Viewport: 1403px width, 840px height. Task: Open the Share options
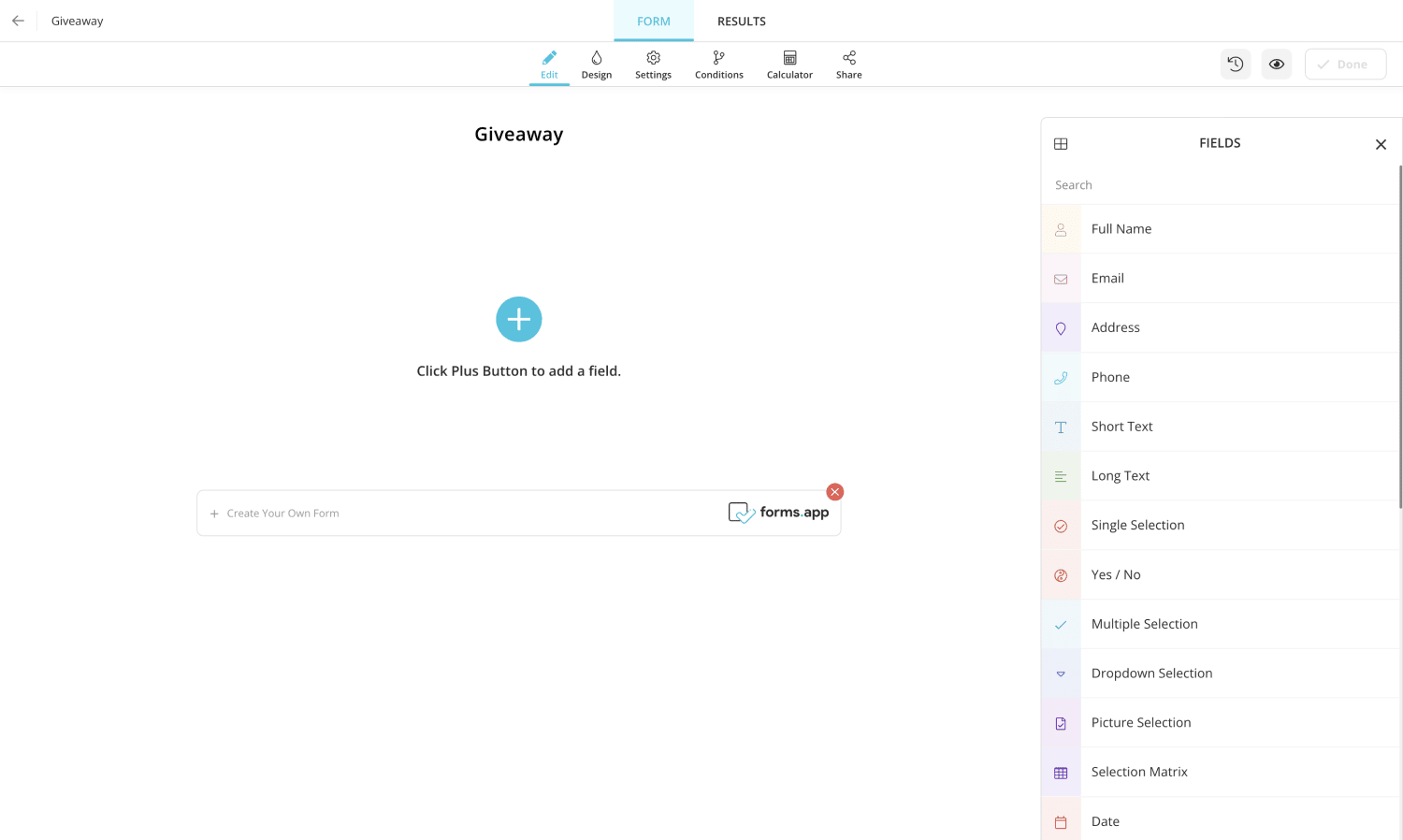(x=848, y=65)
